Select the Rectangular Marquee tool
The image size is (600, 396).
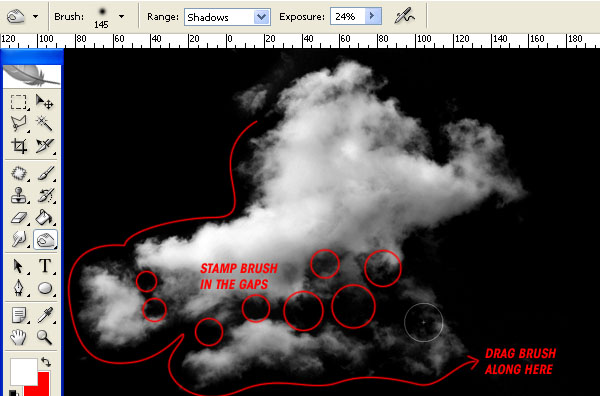[18, 103]
